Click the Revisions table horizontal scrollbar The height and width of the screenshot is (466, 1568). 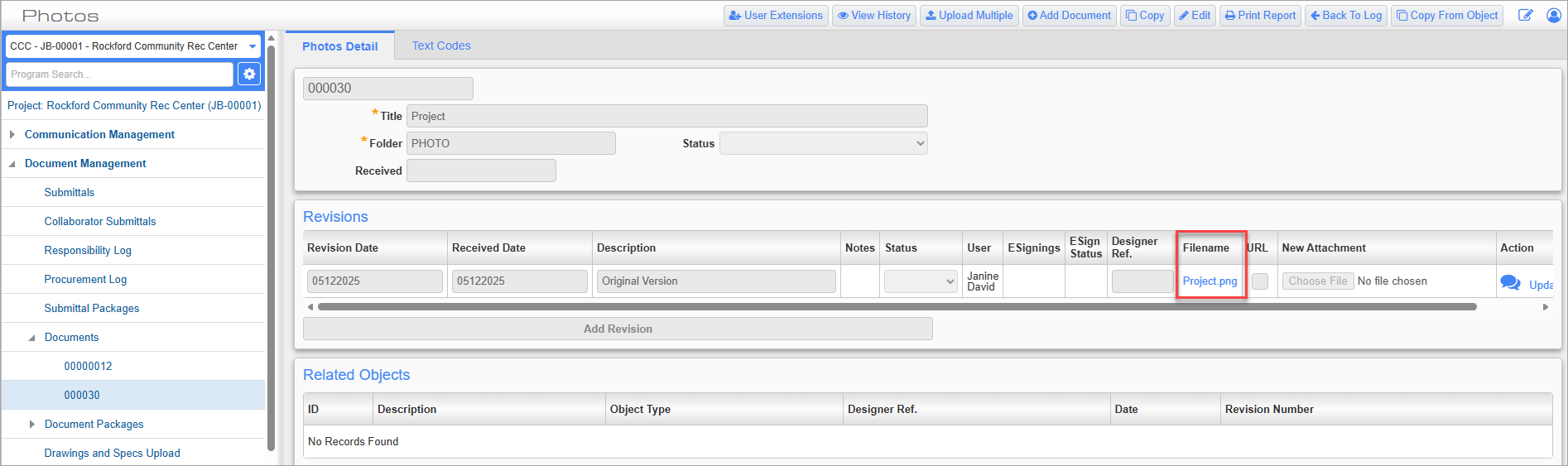[x=897, y=307]
